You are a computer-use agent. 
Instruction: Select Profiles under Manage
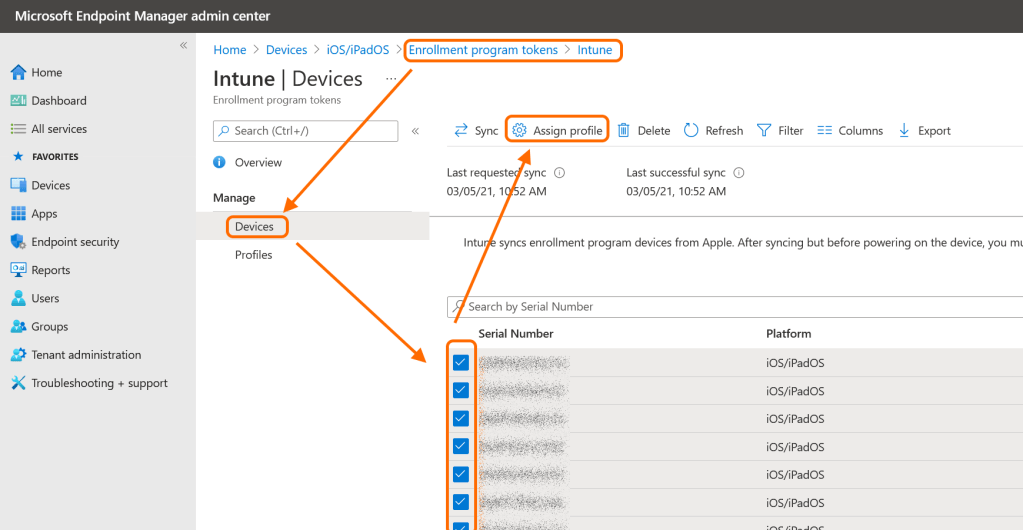click(x=253, y=255)
